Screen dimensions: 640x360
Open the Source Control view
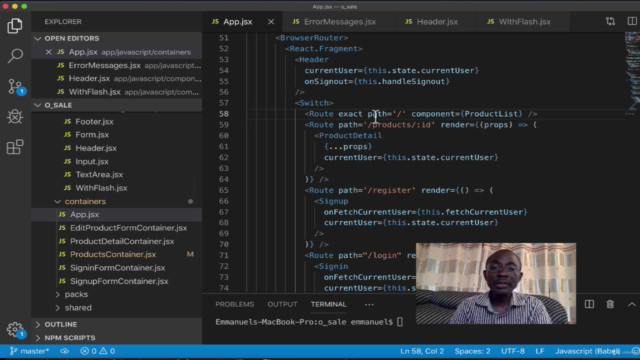pyautogui.click(x=16, y=87)
